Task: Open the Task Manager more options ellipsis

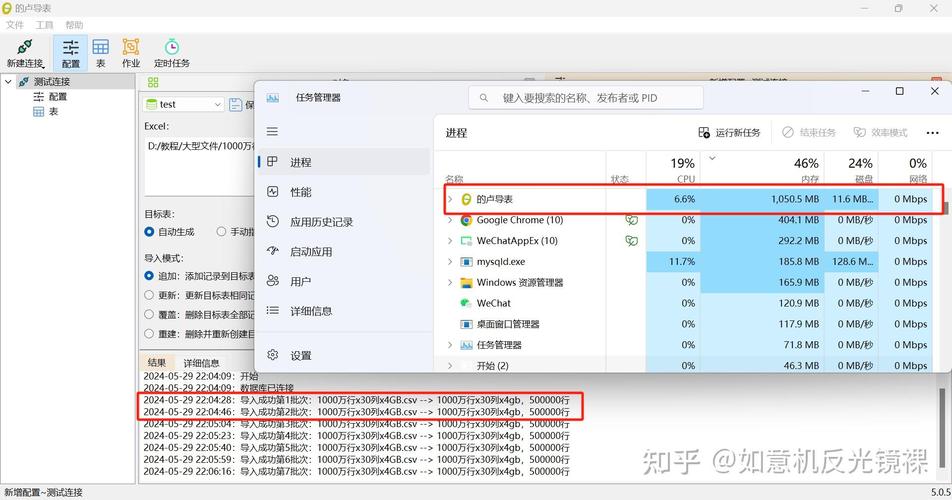Action: (x=933, y=133)
